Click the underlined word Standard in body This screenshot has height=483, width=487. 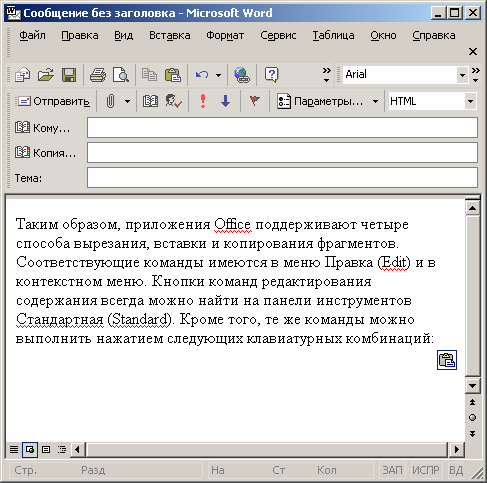tap(140, 320)
